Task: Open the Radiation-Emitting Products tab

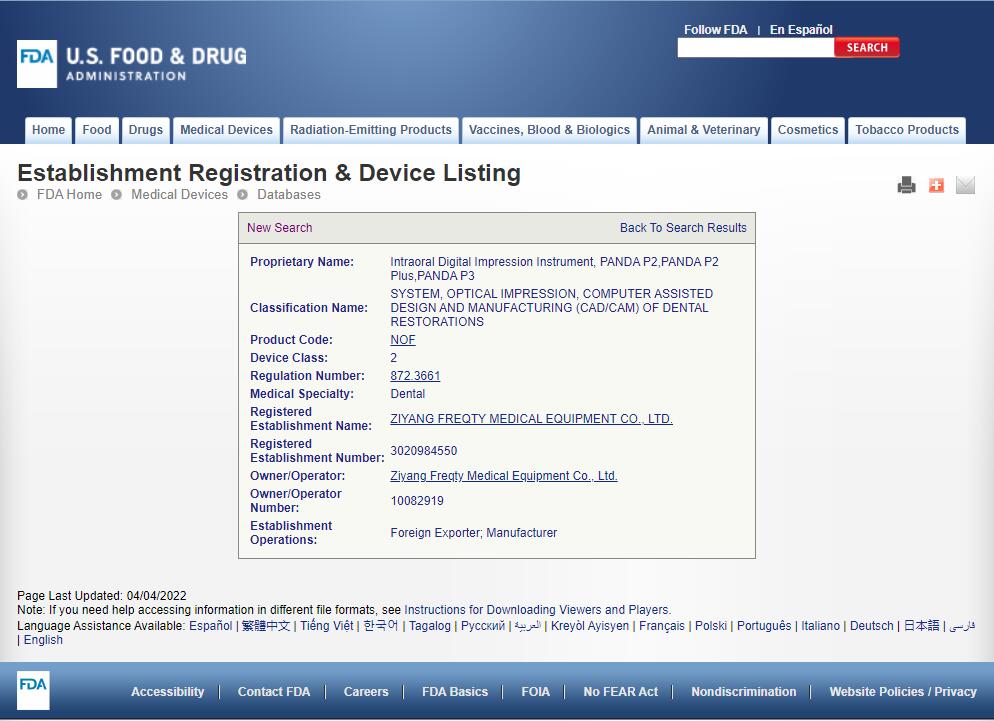Action: 371,130
